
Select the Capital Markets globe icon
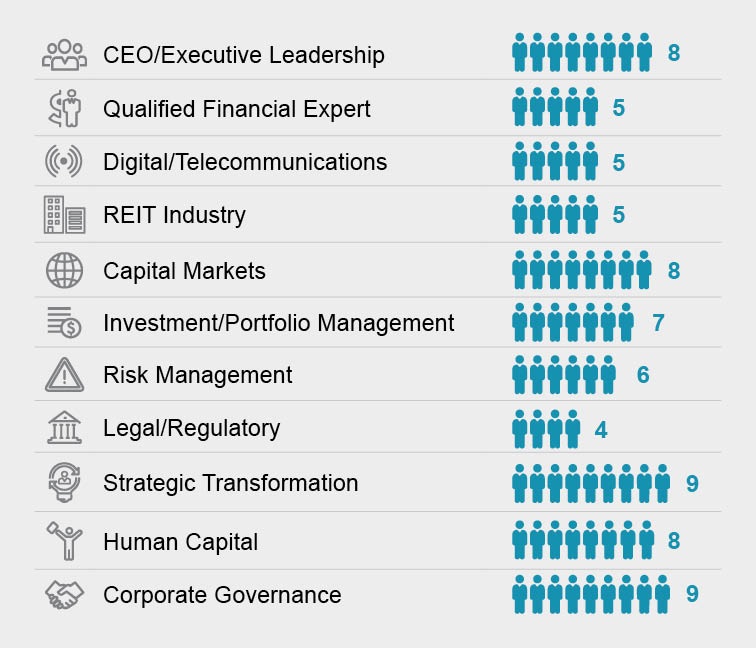pyautogui.click(x=64, y=270)
